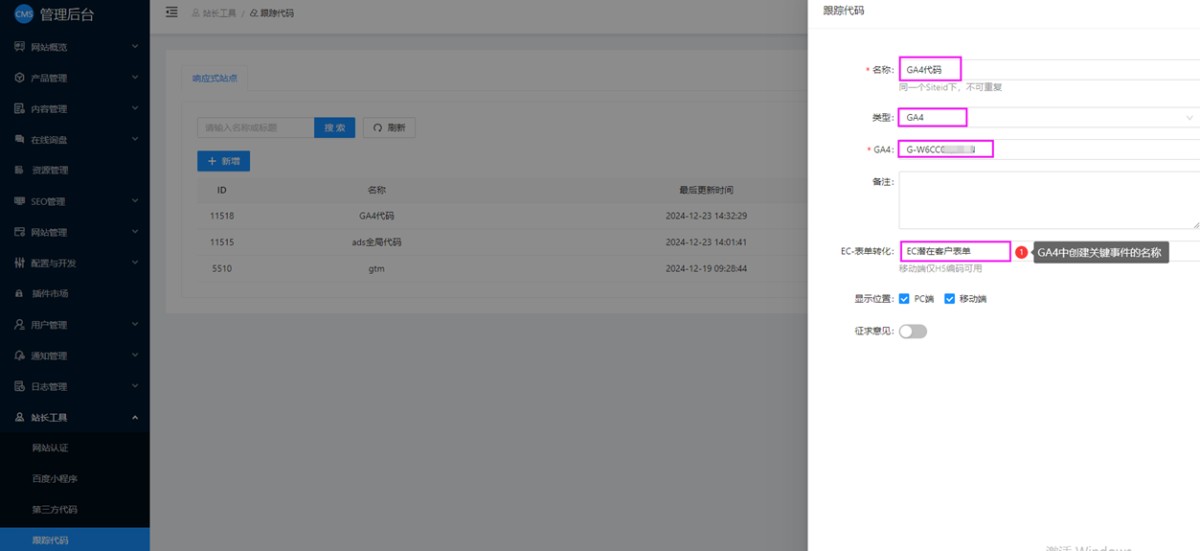Click the 插件市场 icon in sidebar

coord(19,294)
